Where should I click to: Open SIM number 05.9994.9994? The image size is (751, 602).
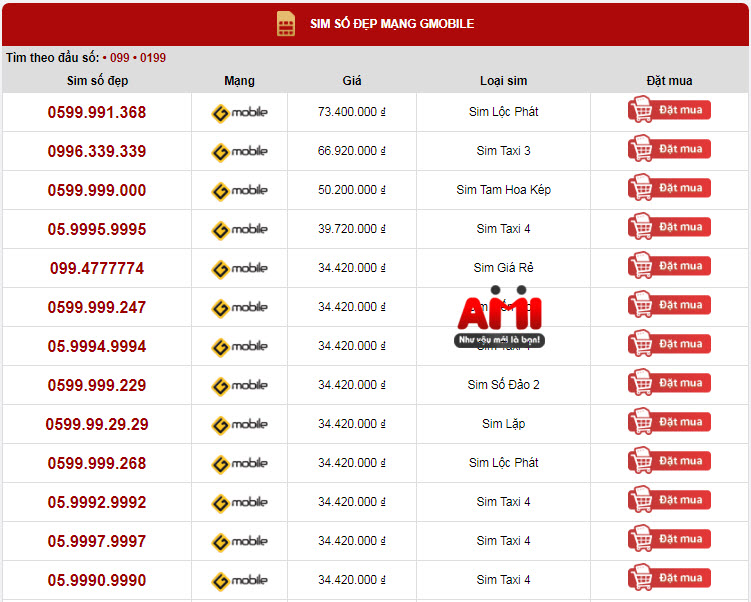(x=97, y=346)
